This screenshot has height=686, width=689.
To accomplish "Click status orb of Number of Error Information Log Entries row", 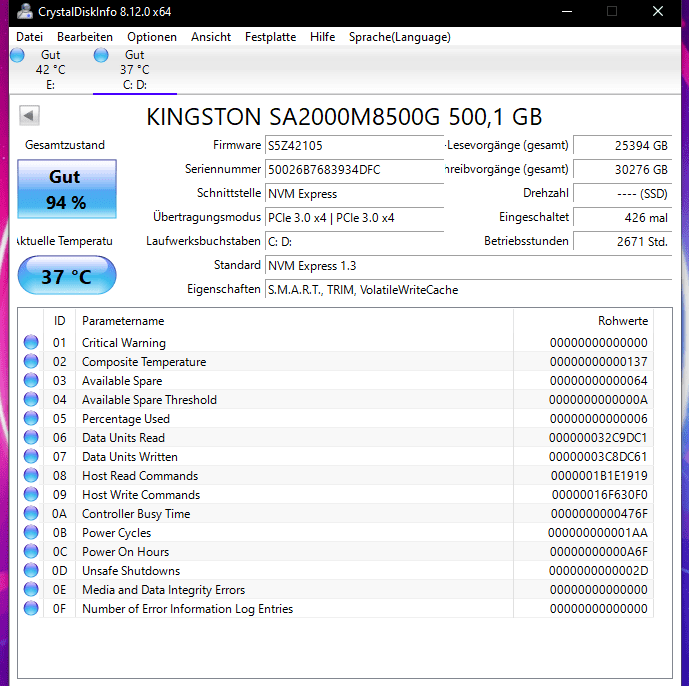I will tap(31, 608).
